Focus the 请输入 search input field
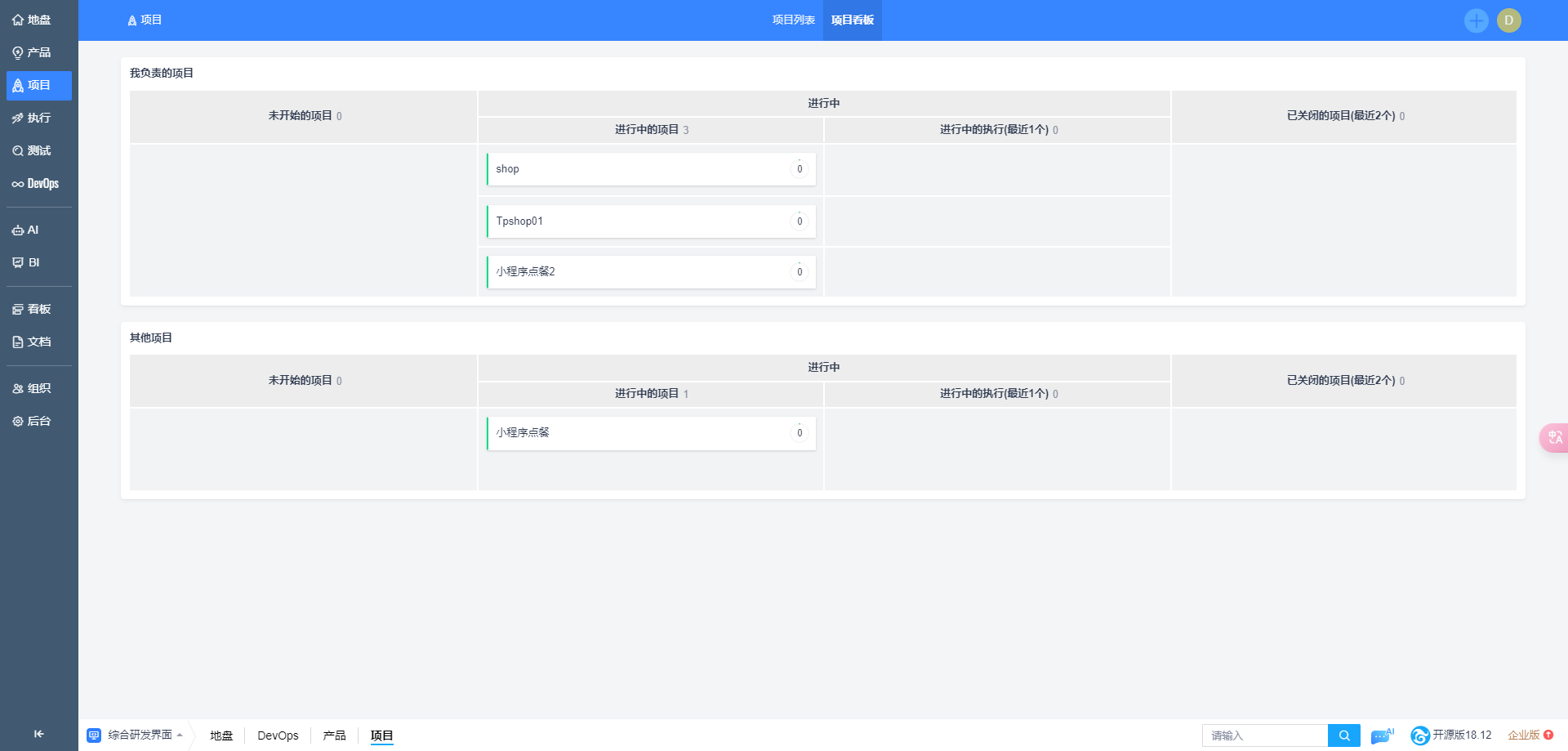Image resolution: width=1568 pixels, height=751 pixels. [1265, 735]
